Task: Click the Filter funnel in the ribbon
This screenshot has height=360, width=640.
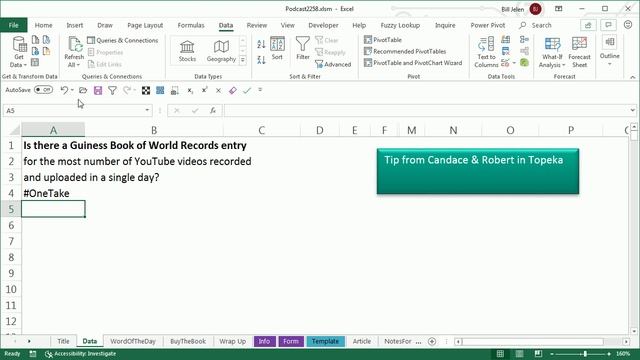Action: pos(302,49)
